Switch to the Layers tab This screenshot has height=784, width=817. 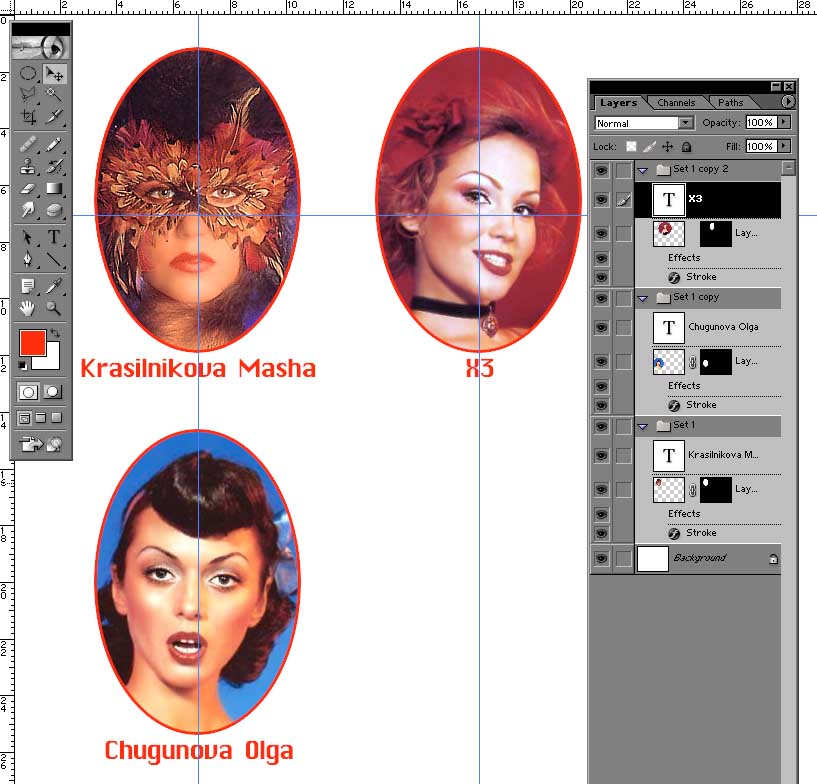coord(618,103)
